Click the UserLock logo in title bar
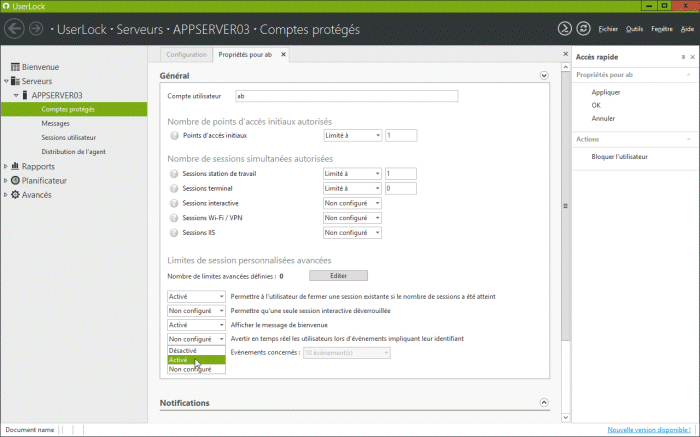The width and height of the screenshot is (700, 437). (x=6, y=6)
